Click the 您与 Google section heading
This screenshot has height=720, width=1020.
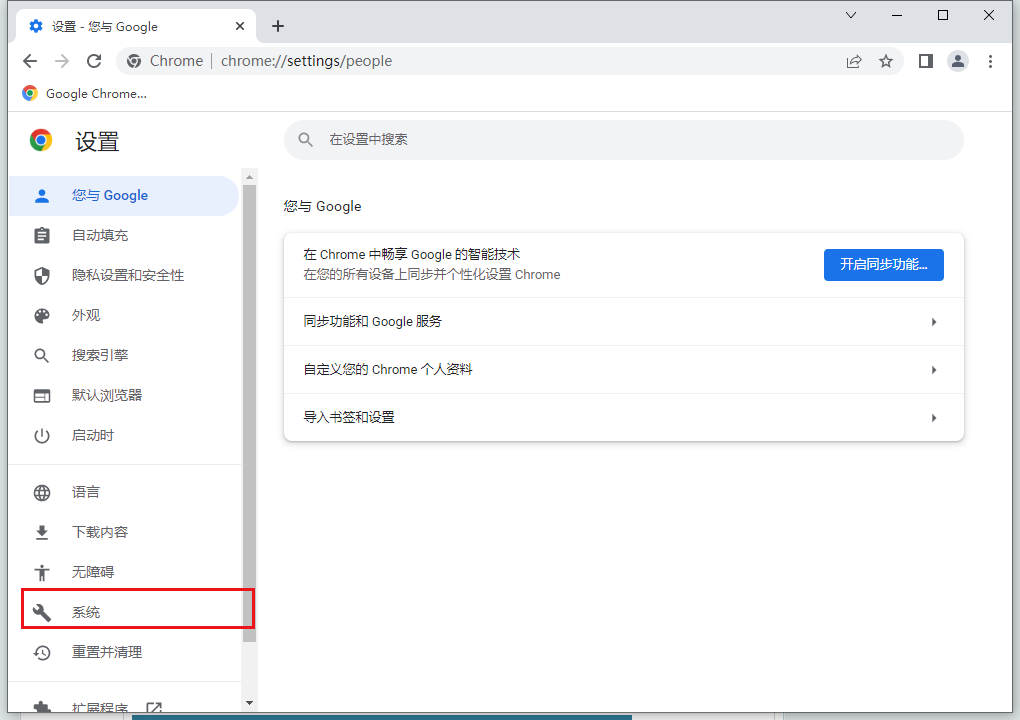[x=323, y=207]
